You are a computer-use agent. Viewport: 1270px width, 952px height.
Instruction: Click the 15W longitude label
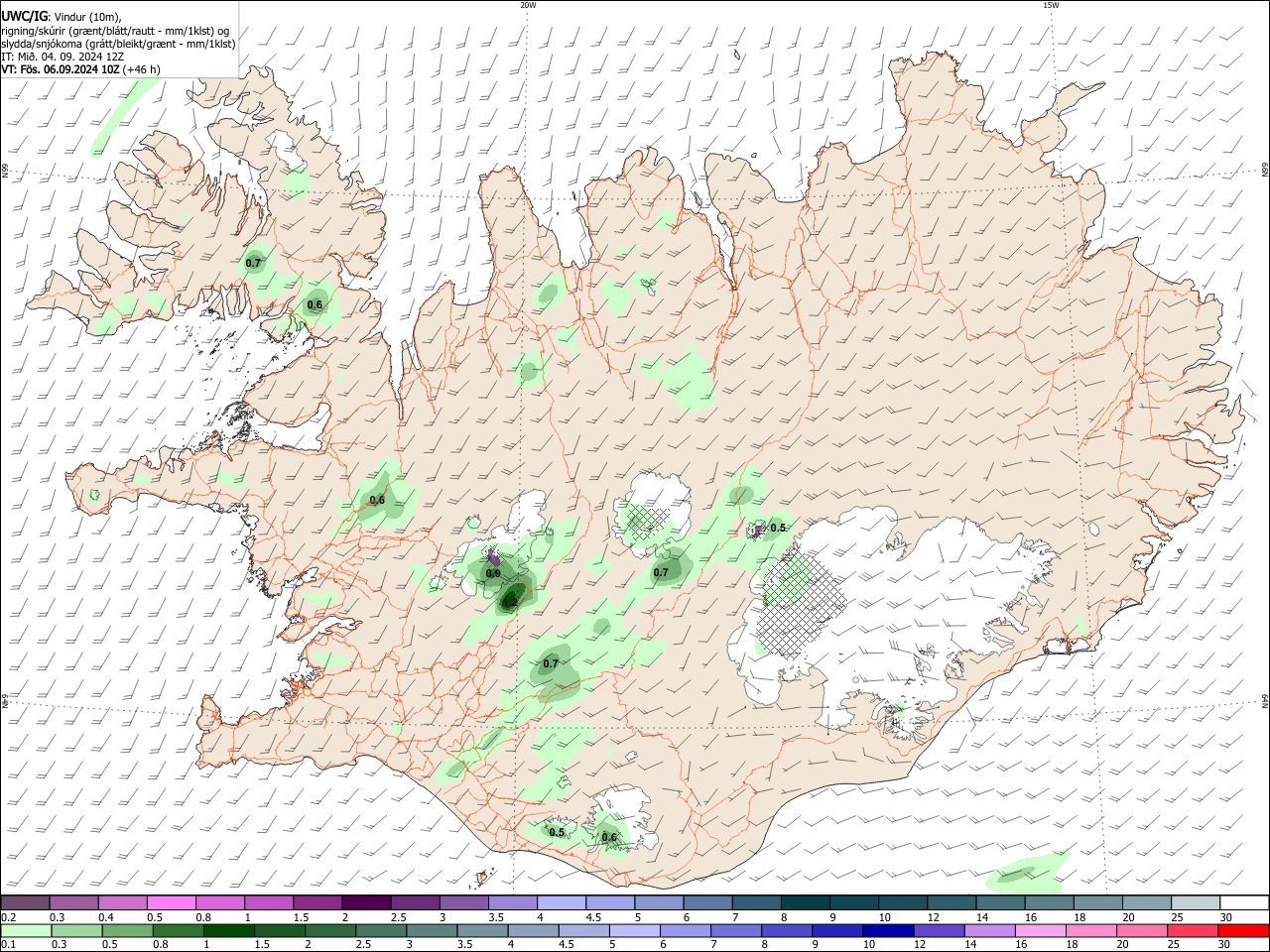pyautogui.click(x=1051, y=5)
